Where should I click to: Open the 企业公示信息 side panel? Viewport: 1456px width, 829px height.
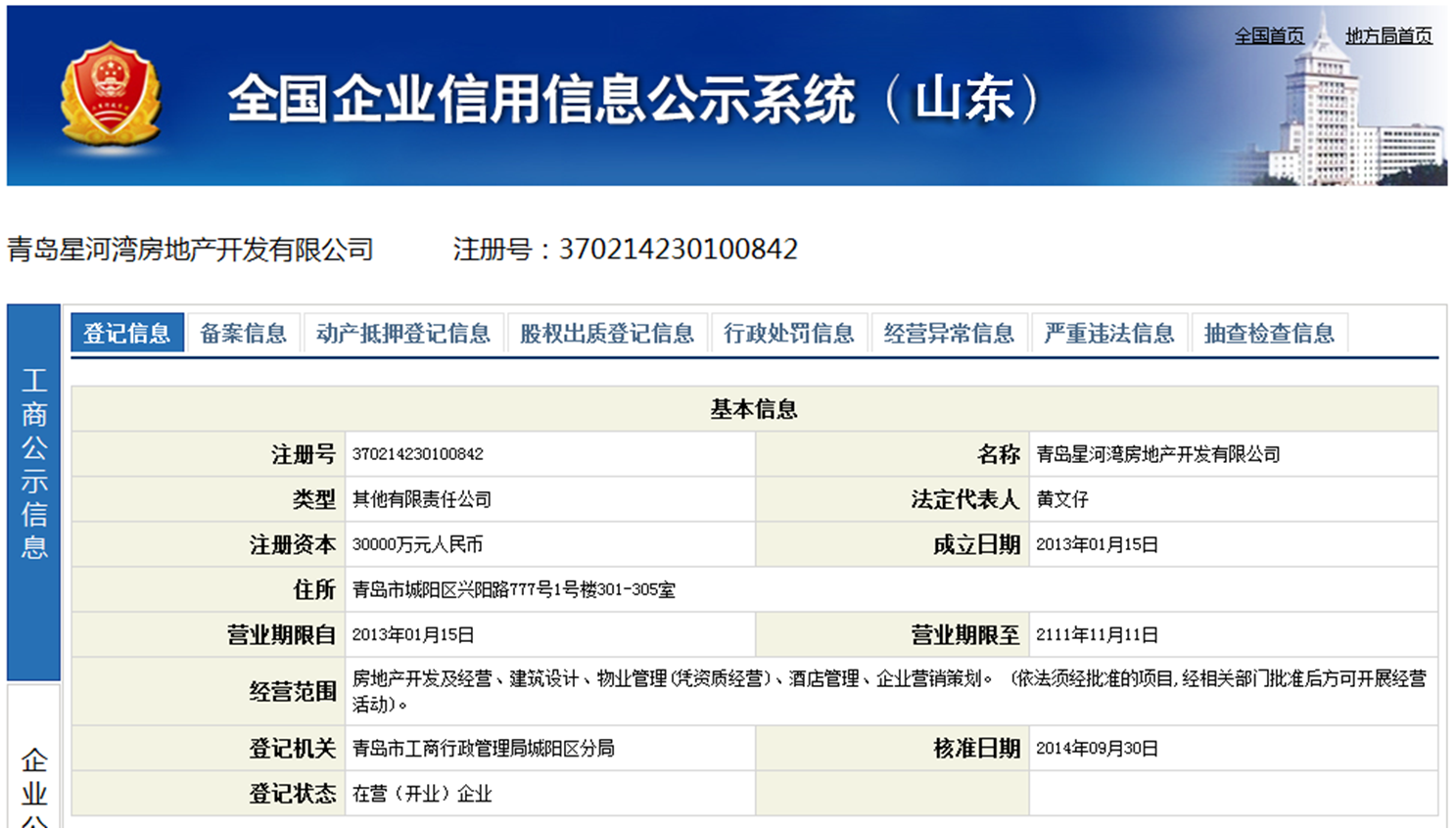34,783
